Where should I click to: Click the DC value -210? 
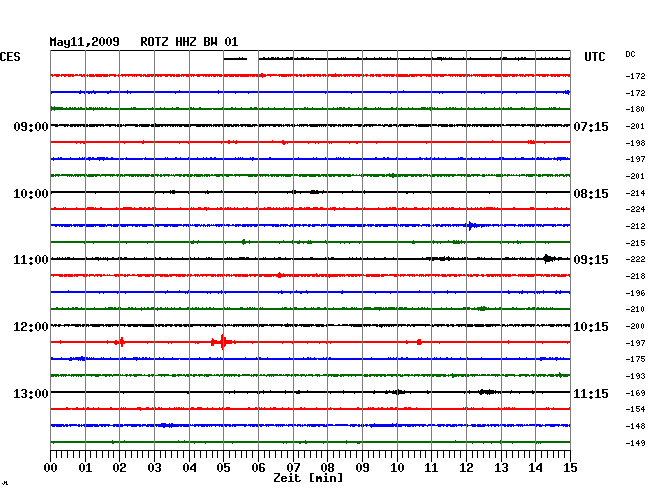[635, 309]
